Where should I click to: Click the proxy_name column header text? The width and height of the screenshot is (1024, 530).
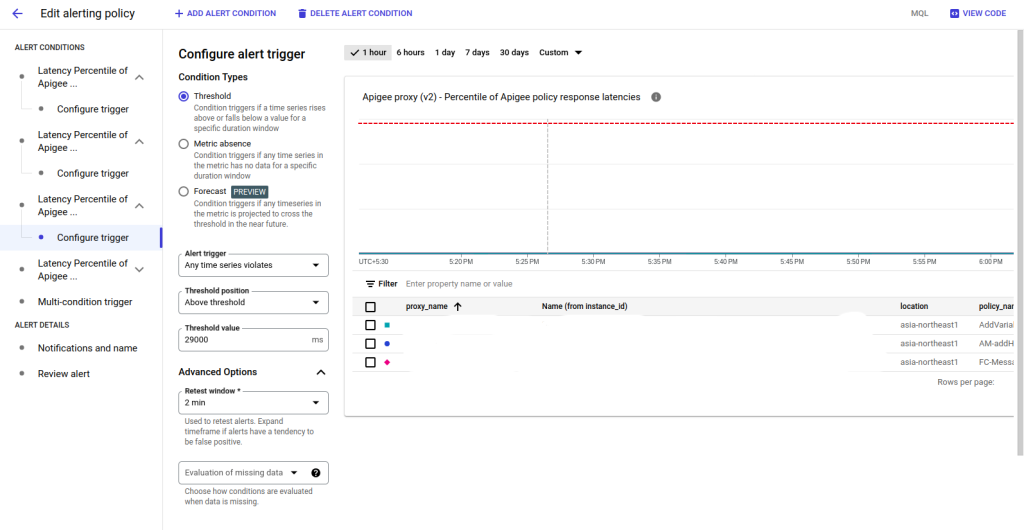pos(426,306)
